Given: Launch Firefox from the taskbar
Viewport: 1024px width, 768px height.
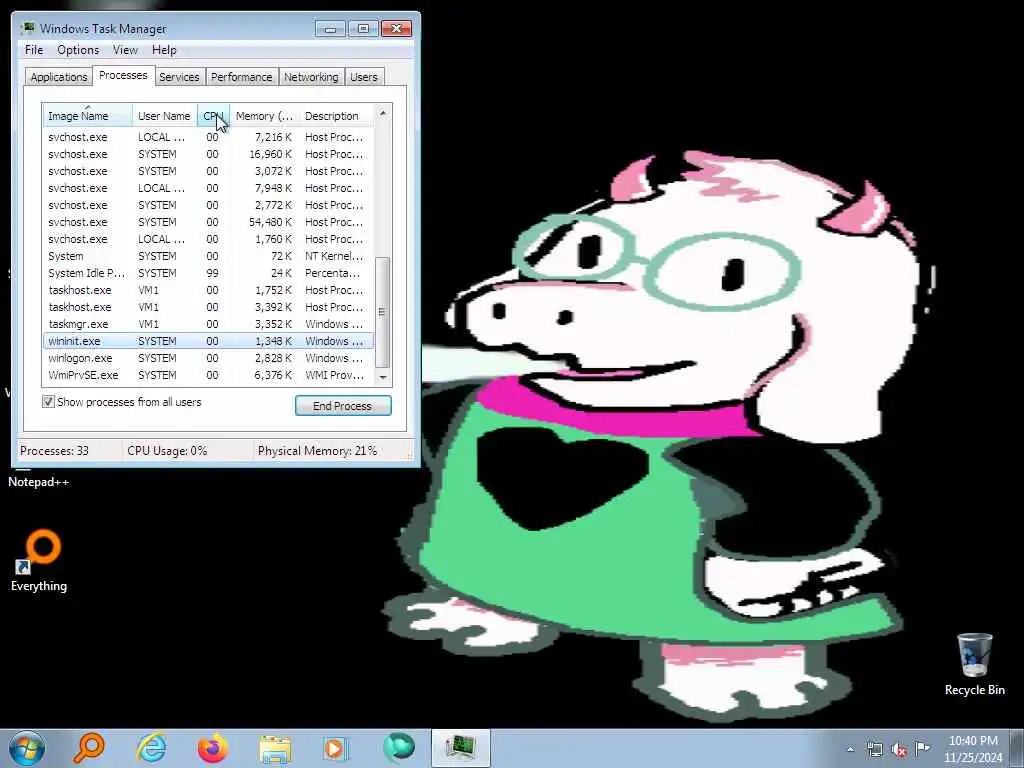Looking at the screenshot, I should coord(213,748).
